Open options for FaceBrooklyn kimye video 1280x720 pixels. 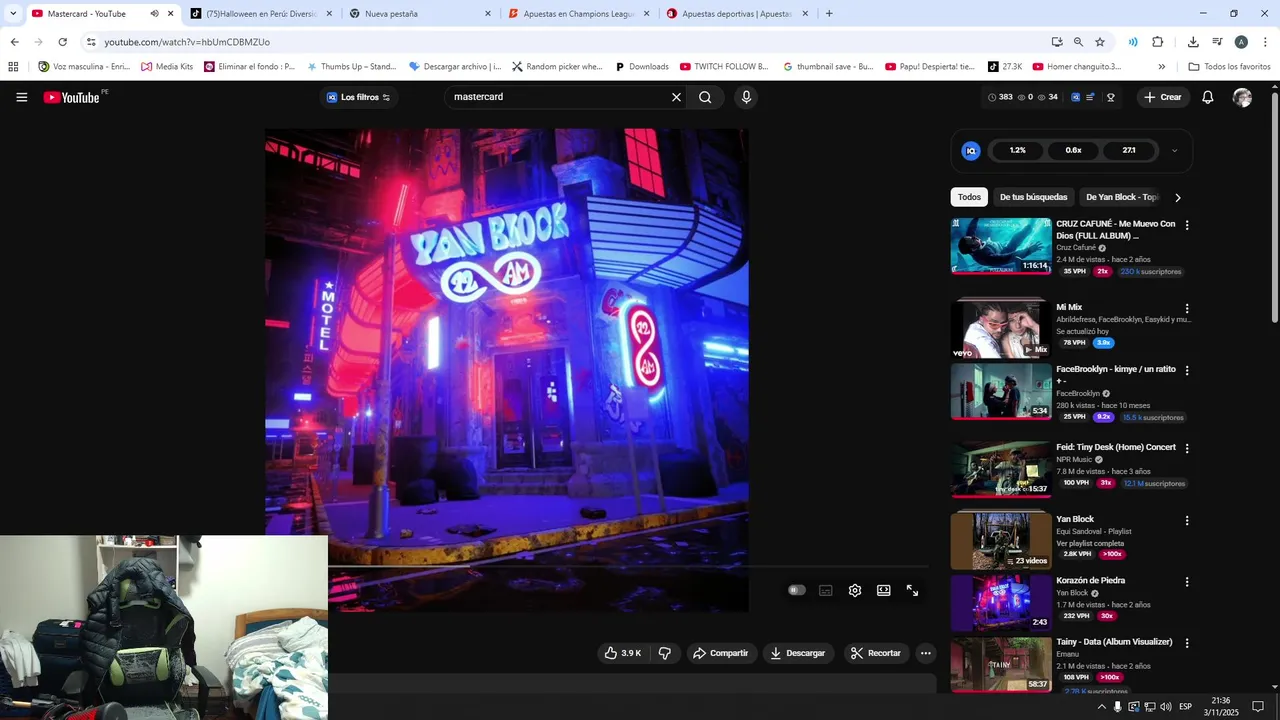click(x=1187, y=370)
